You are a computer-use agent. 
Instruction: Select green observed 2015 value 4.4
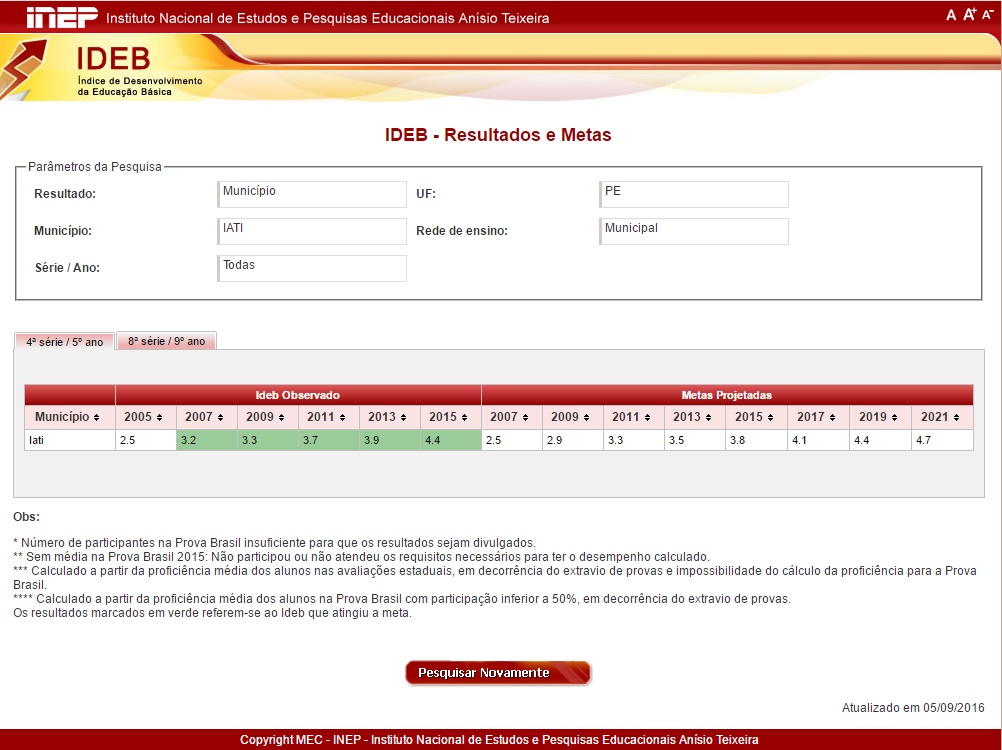(x=451, y=440)
